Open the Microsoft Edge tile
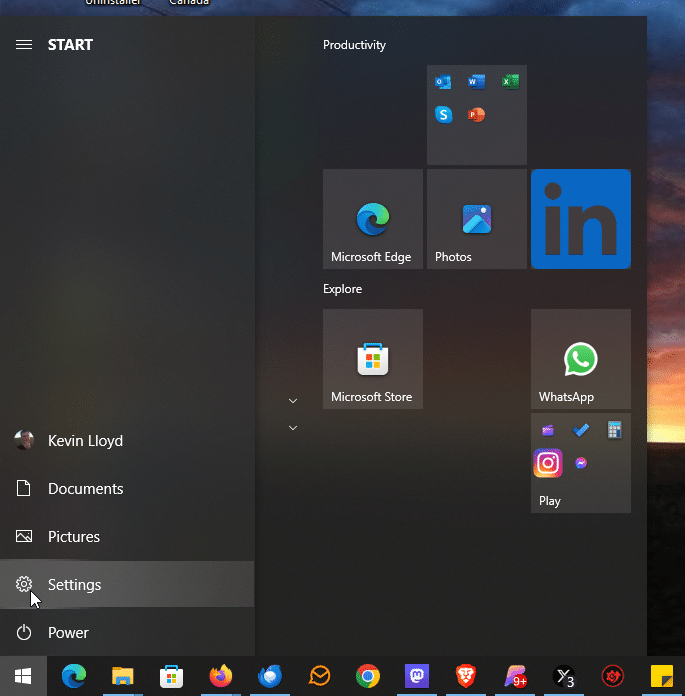 coord(373,219)
